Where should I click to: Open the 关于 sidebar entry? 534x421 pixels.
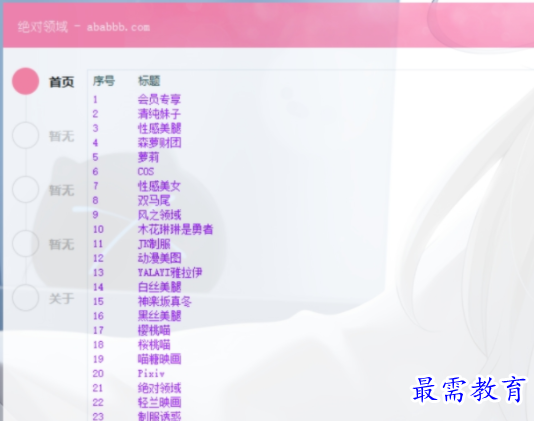61,299
